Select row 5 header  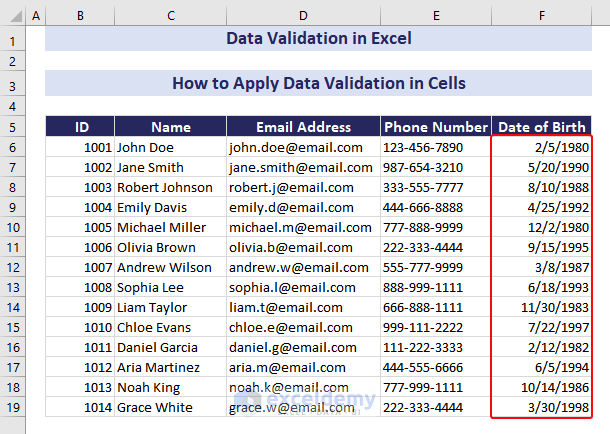(12, 127)
